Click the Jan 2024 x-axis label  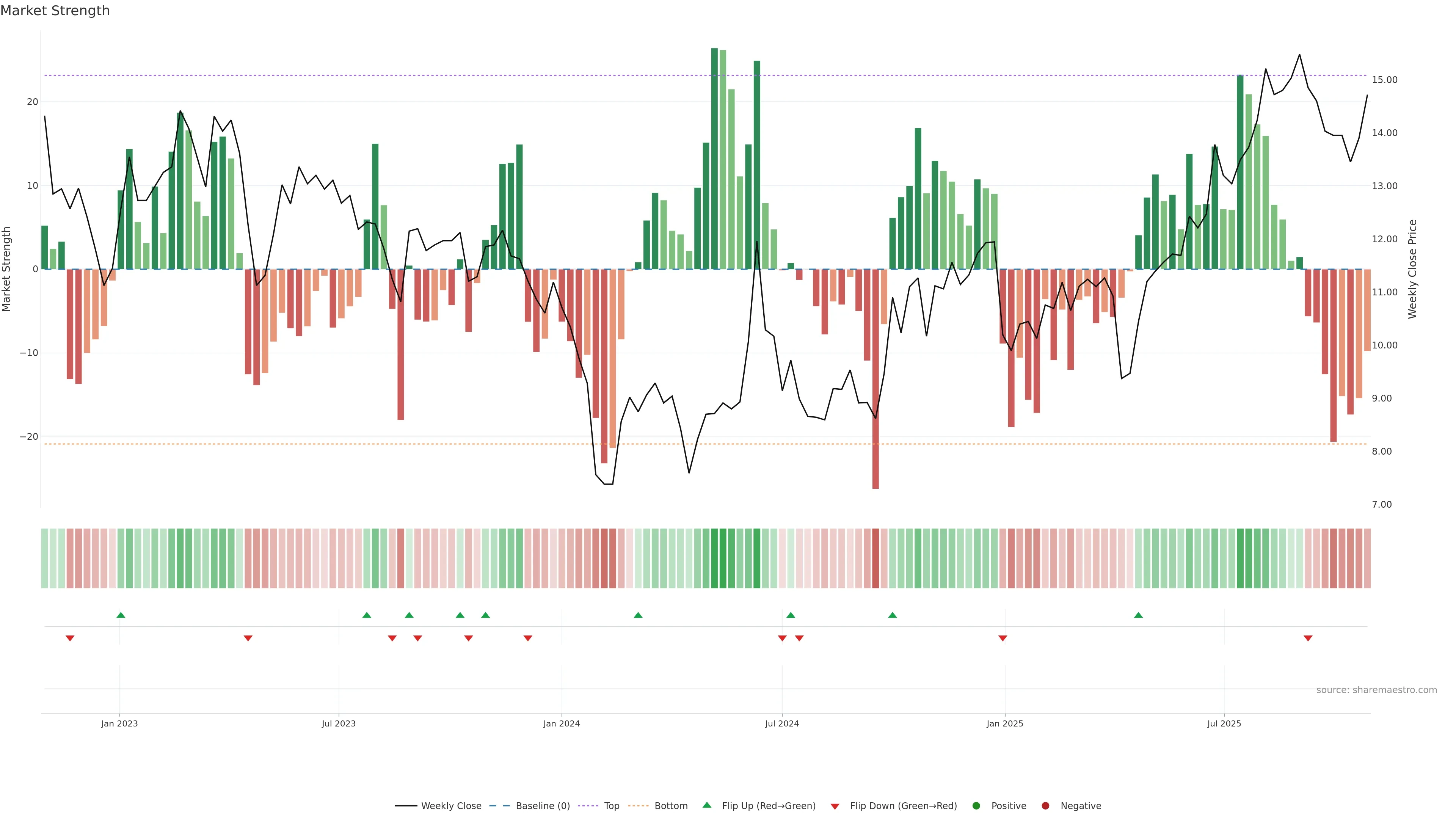[x=561, y=723]
